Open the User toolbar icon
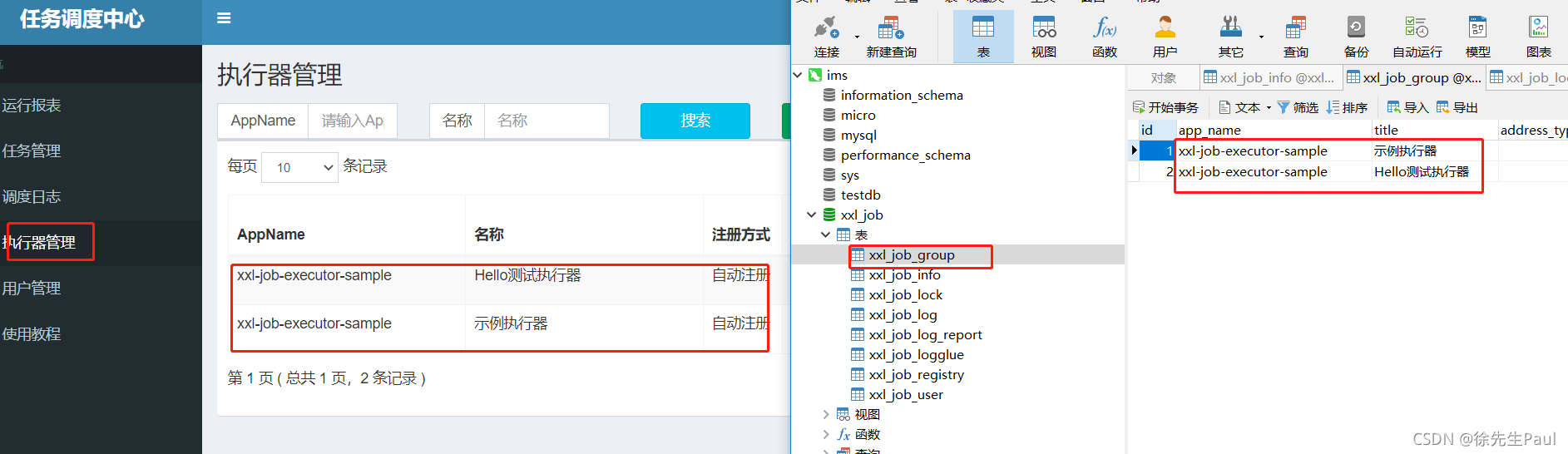Image resolution: width=1568 pixels, height=454 pixels. click(x=1165, y=36)
